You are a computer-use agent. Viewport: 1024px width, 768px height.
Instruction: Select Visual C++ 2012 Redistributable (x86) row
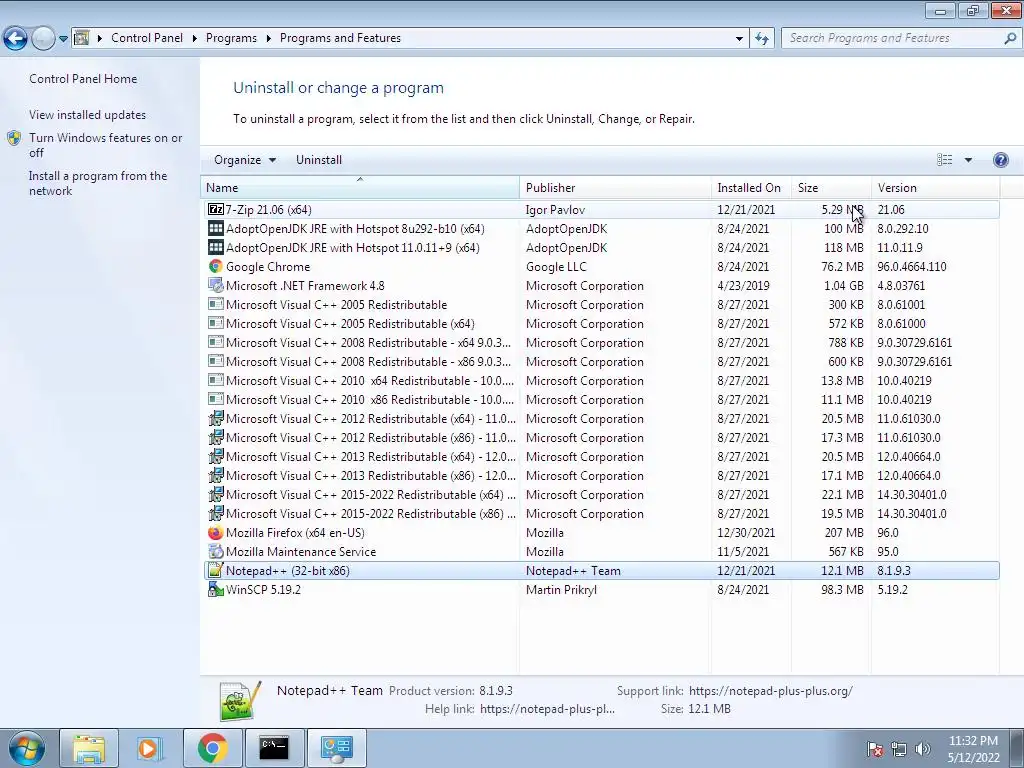point(601,438)
